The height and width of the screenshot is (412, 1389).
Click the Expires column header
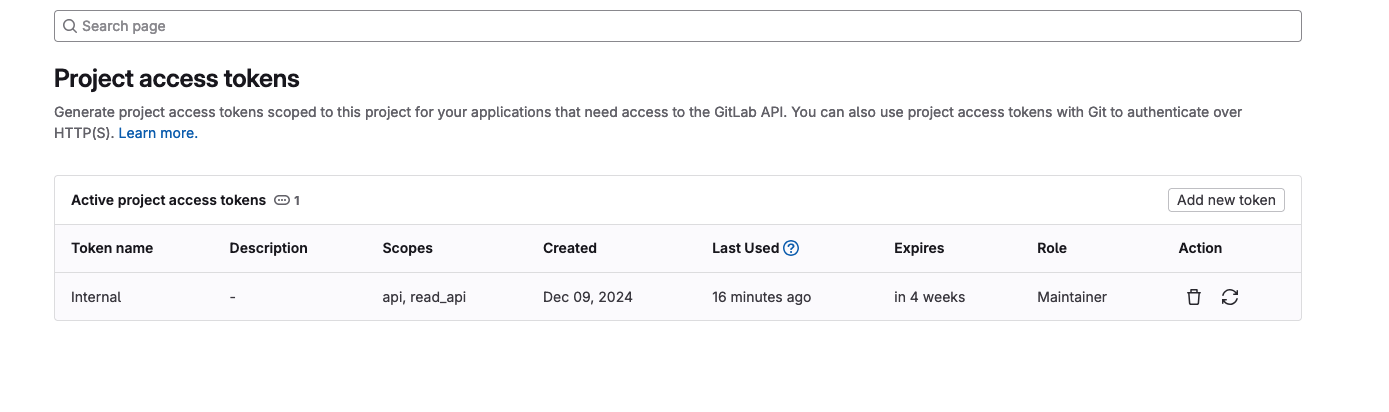pyautogui.click(x=918, y=248)
